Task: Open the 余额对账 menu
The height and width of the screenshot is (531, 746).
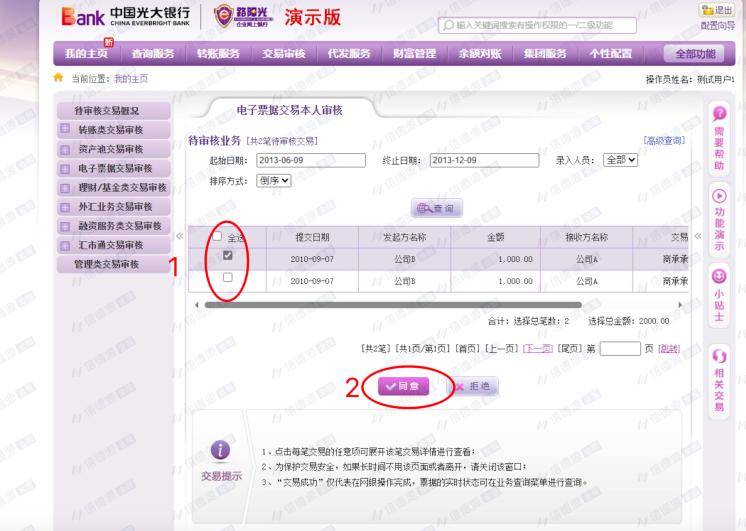Action: coord(480,54)
